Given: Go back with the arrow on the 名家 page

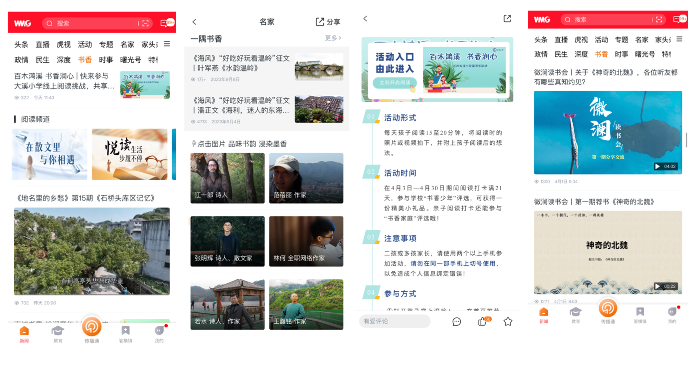Looking at the screenshot, I should coord(194,21).
